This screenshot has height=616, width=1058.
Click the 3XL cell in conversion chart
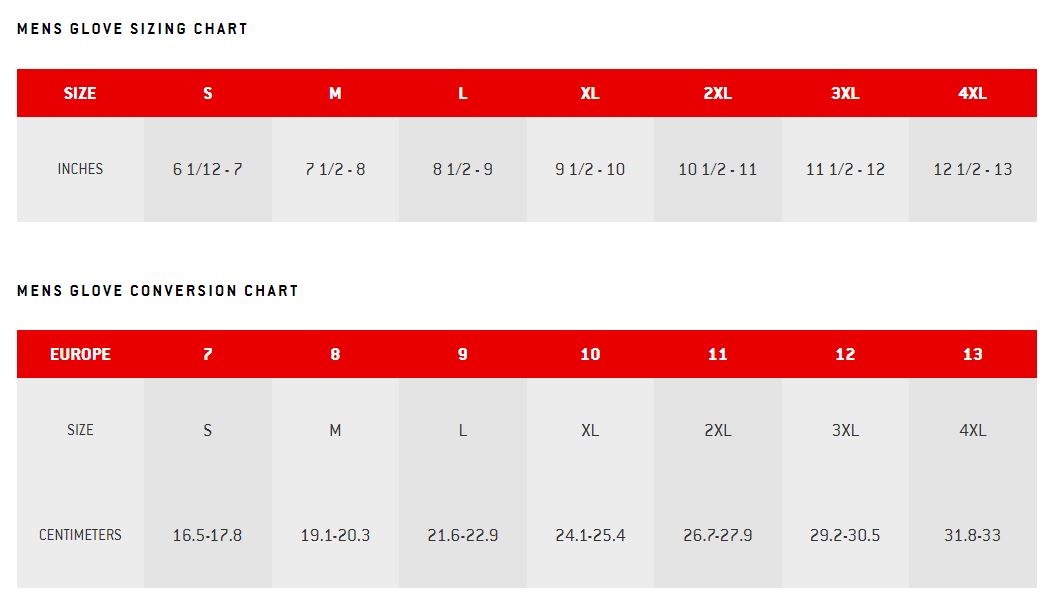[x=845, y=430]
